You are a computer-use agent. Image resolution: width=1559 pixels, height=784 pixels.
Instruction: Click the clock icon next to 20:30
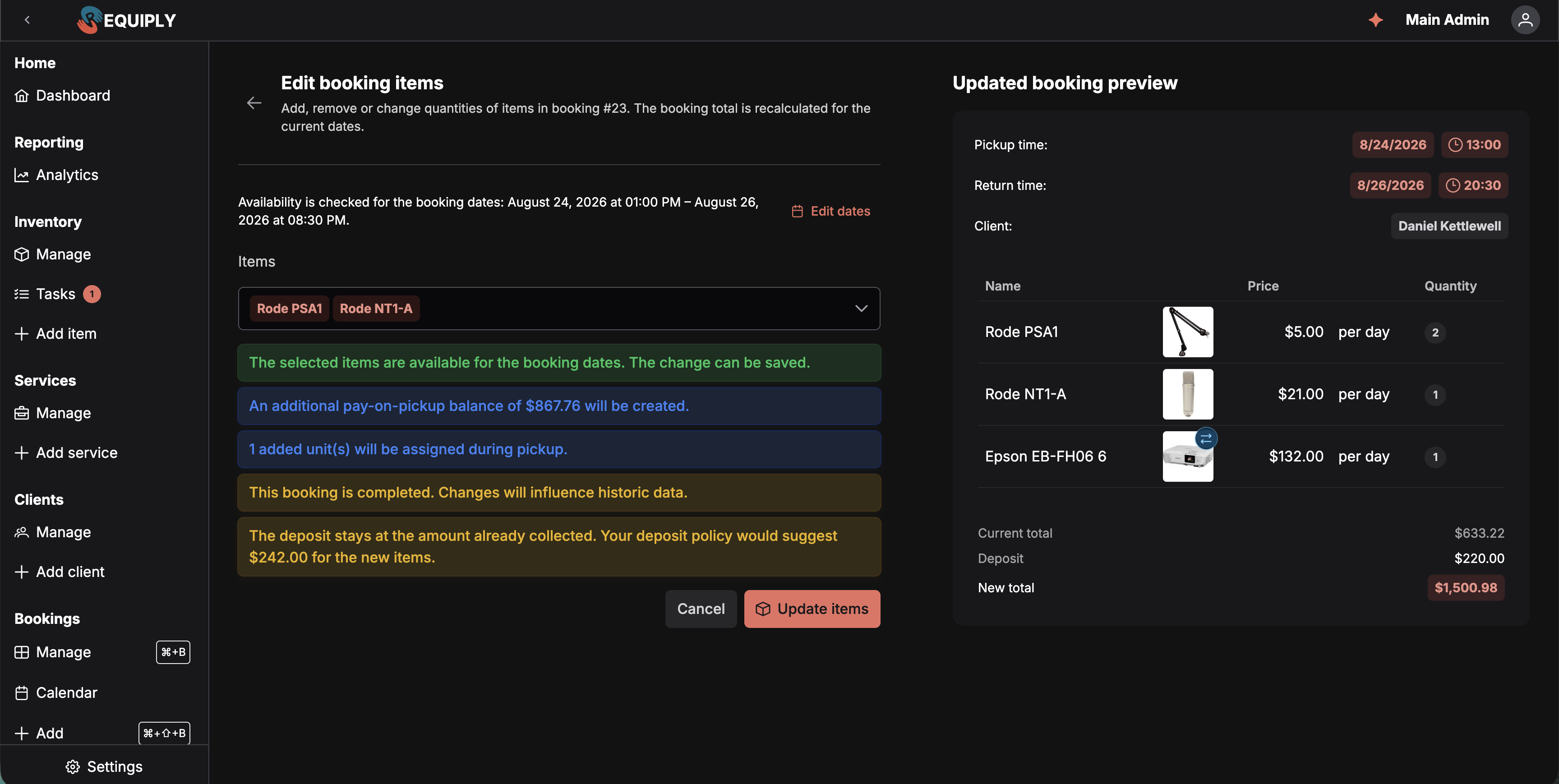pyautogui.click(x=1453, y=185)
